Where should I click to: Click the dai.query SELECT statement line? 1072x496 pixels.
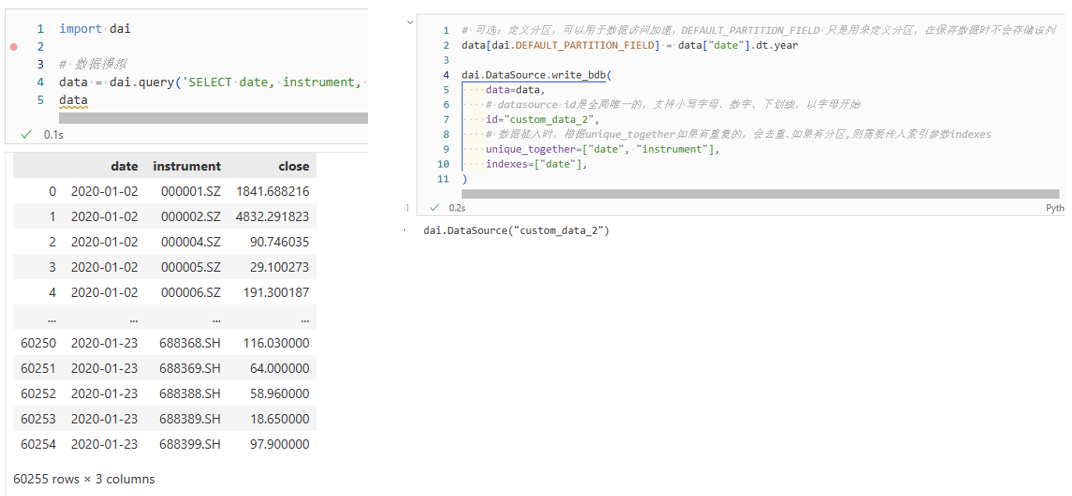pyautogui.click(x=210, y=82)
